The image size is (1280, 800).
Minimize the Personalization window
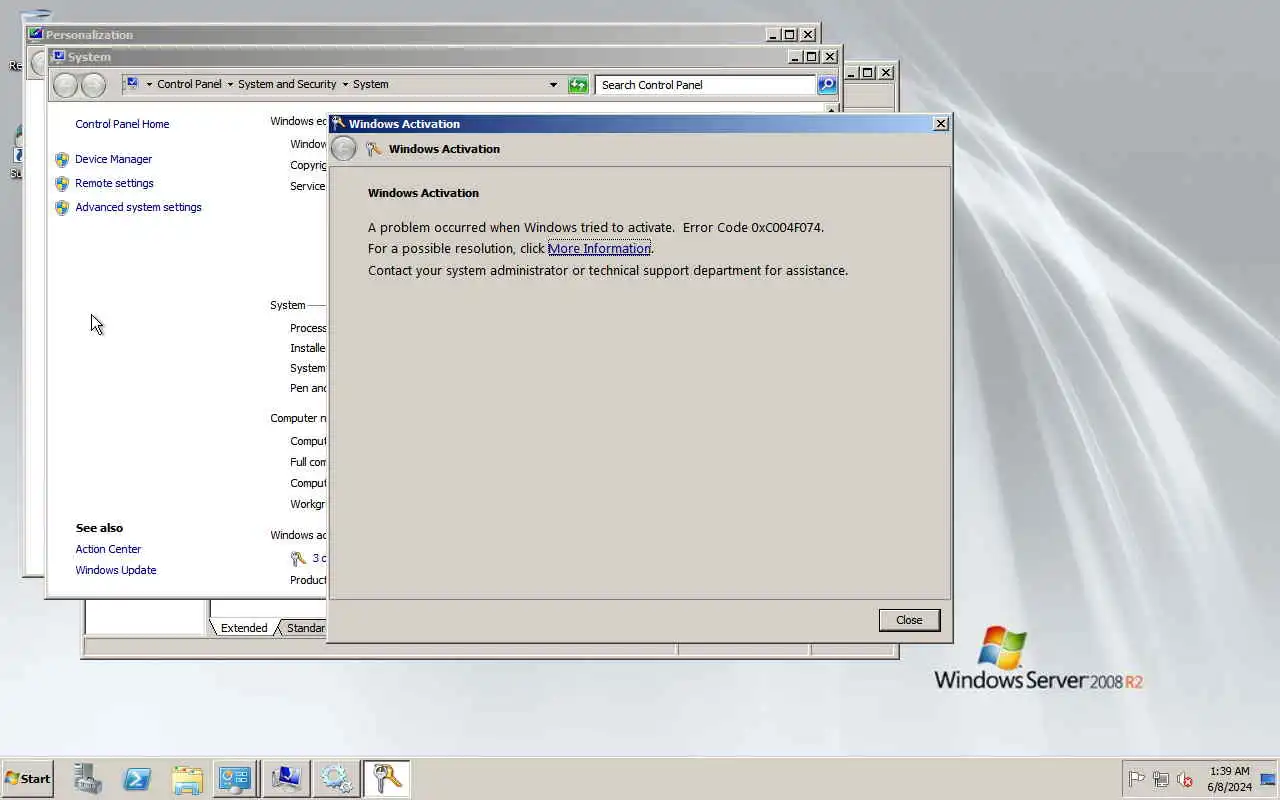coord(772,34)
